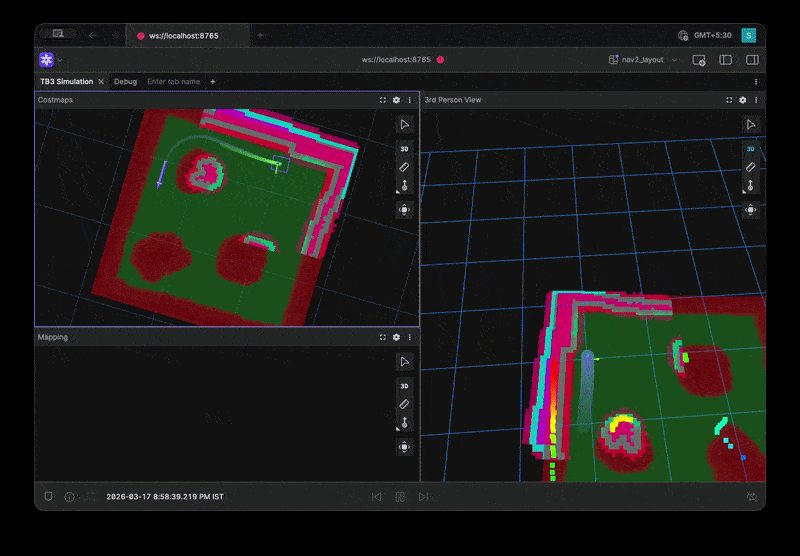Viewport: 800px width, 556px height.
Task: Enter fullscreen for Costmaps panel
Action: pyautogui.click(x=383, y=100)
